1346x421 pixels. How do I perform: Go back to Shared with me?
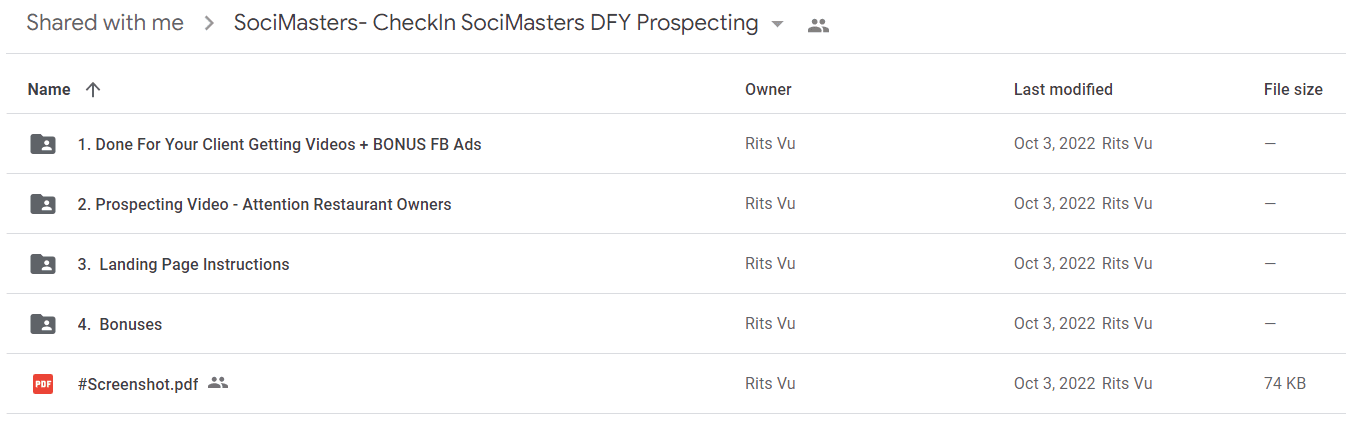[x=105, y=23]
